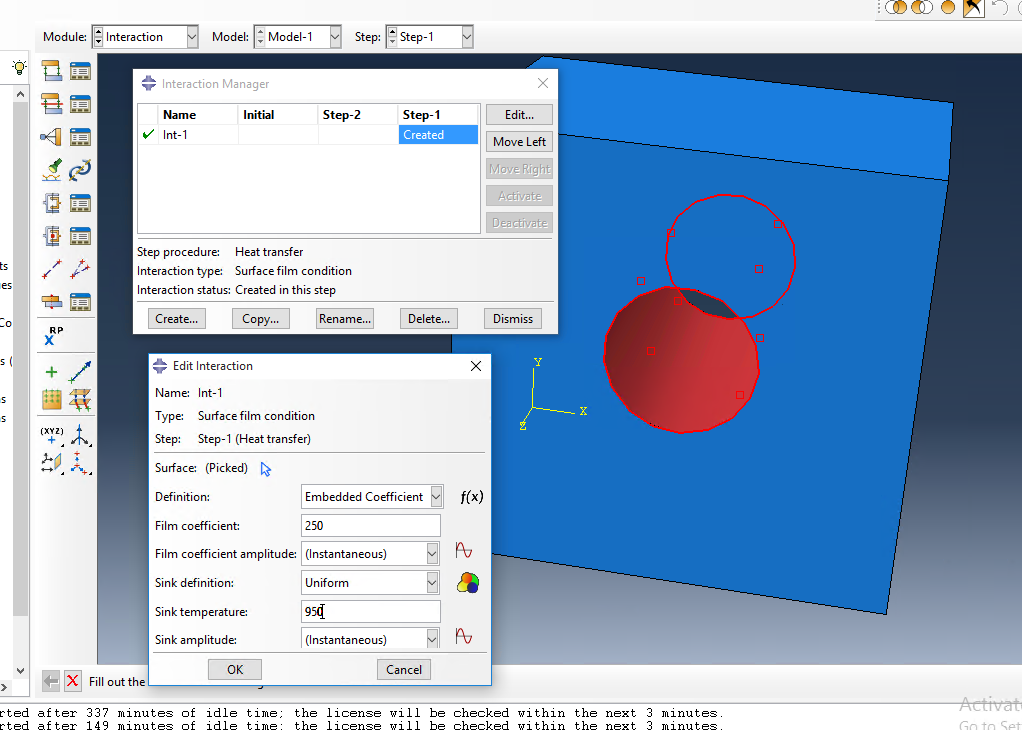
Task: Click the sink amplitude curve icon
Action: click(464, 637)
